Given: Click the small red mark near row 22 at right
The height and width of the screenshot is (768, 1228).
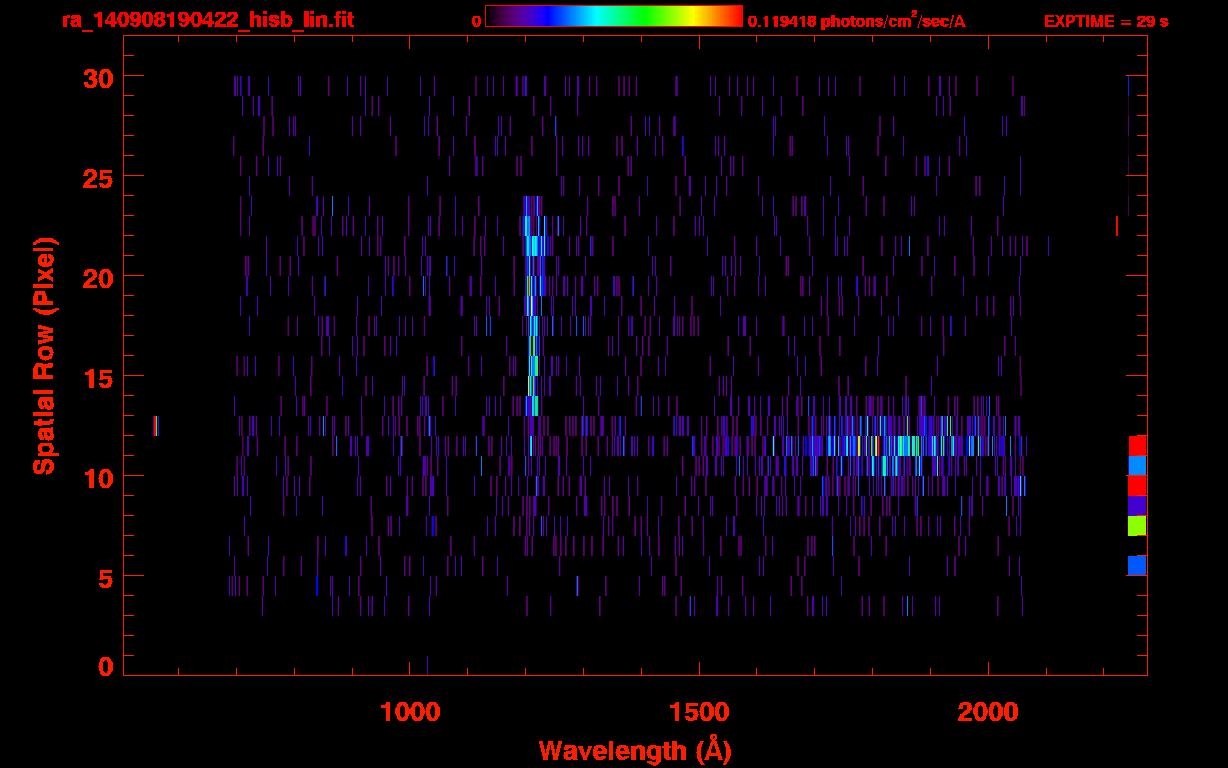Looking at the screenshot, I should click(1117, 227).
